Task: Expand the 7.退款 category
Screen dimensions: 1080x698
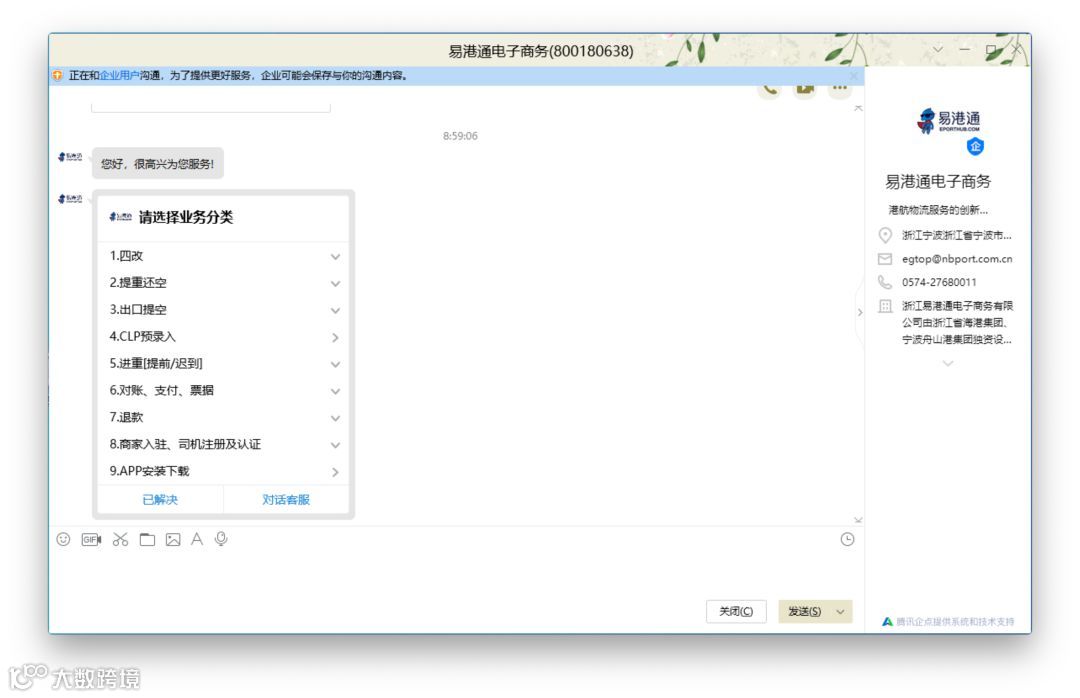Action: (223, 418)
